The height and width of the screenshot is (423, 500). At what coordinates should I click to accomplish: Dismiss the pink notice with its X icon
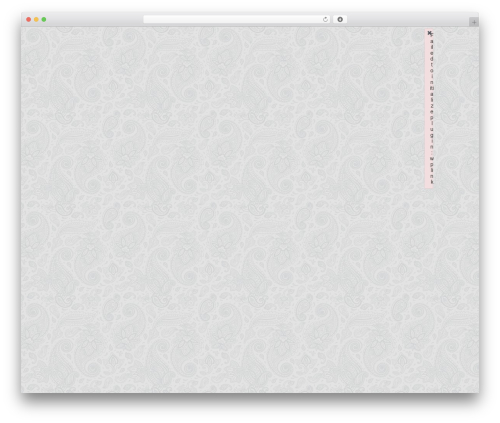pyautogui.click(x=430, y=33)
